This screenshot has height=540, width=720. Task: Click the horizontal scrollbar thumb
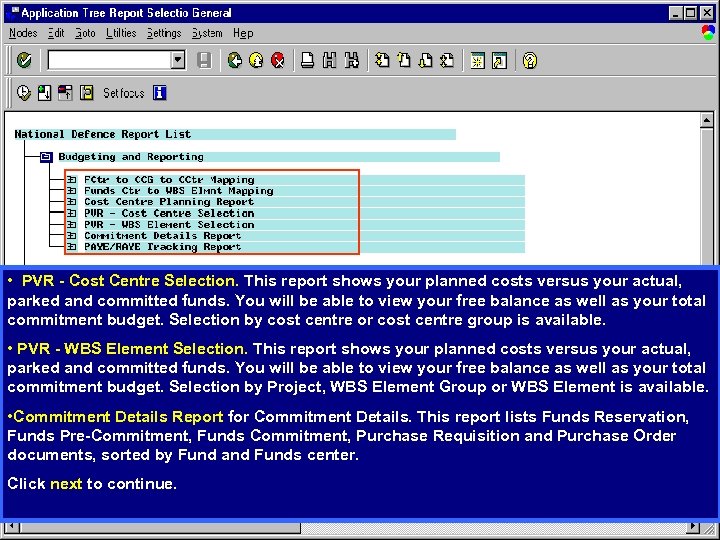160,528
